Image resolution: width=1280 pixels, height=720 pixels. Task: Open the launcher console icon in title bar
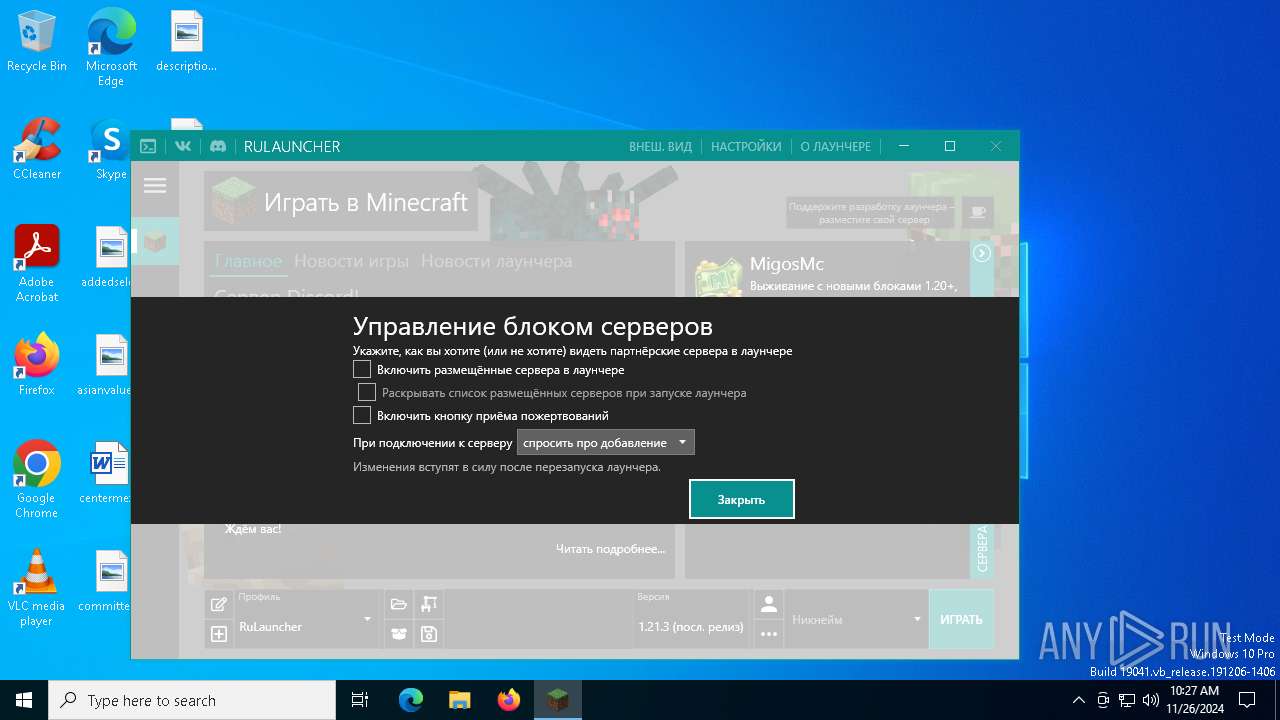pos(148,146)
